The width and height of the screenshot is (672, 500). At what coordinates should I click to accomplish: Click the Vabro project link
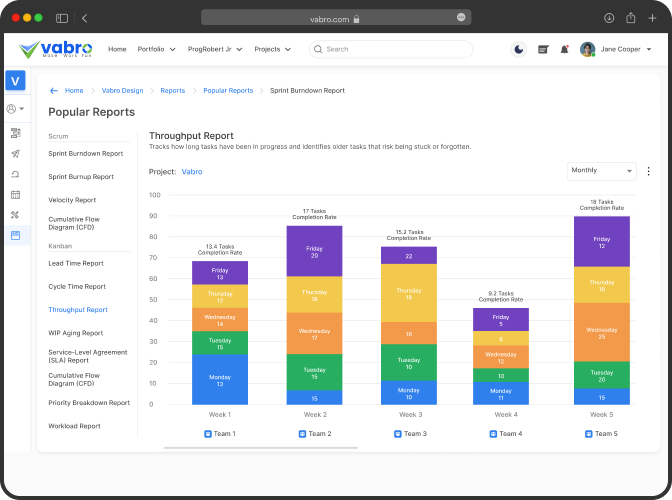pyautogui.click(x=191, y=172)
